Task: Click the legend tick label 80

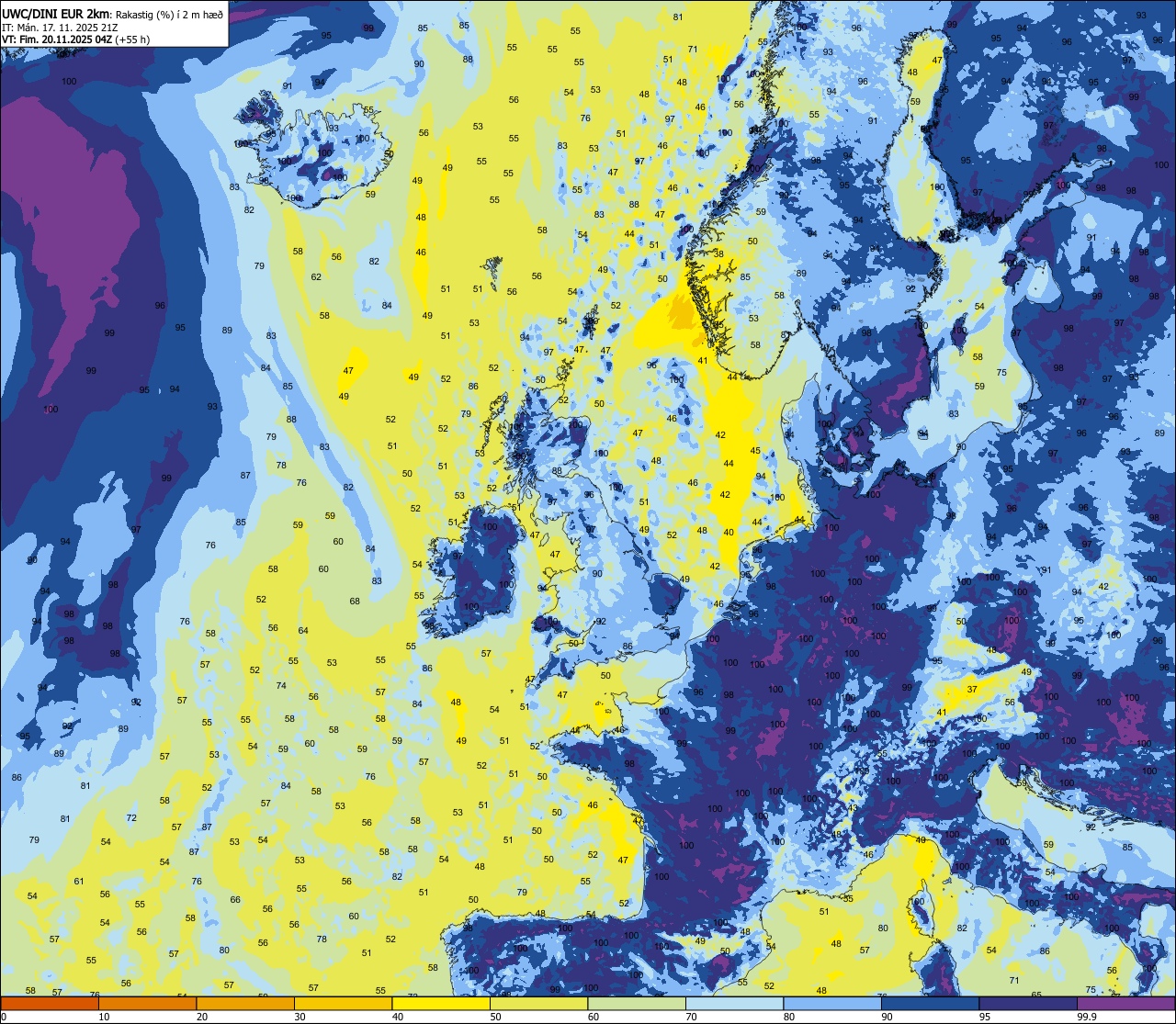Action: pos(789,1017)
